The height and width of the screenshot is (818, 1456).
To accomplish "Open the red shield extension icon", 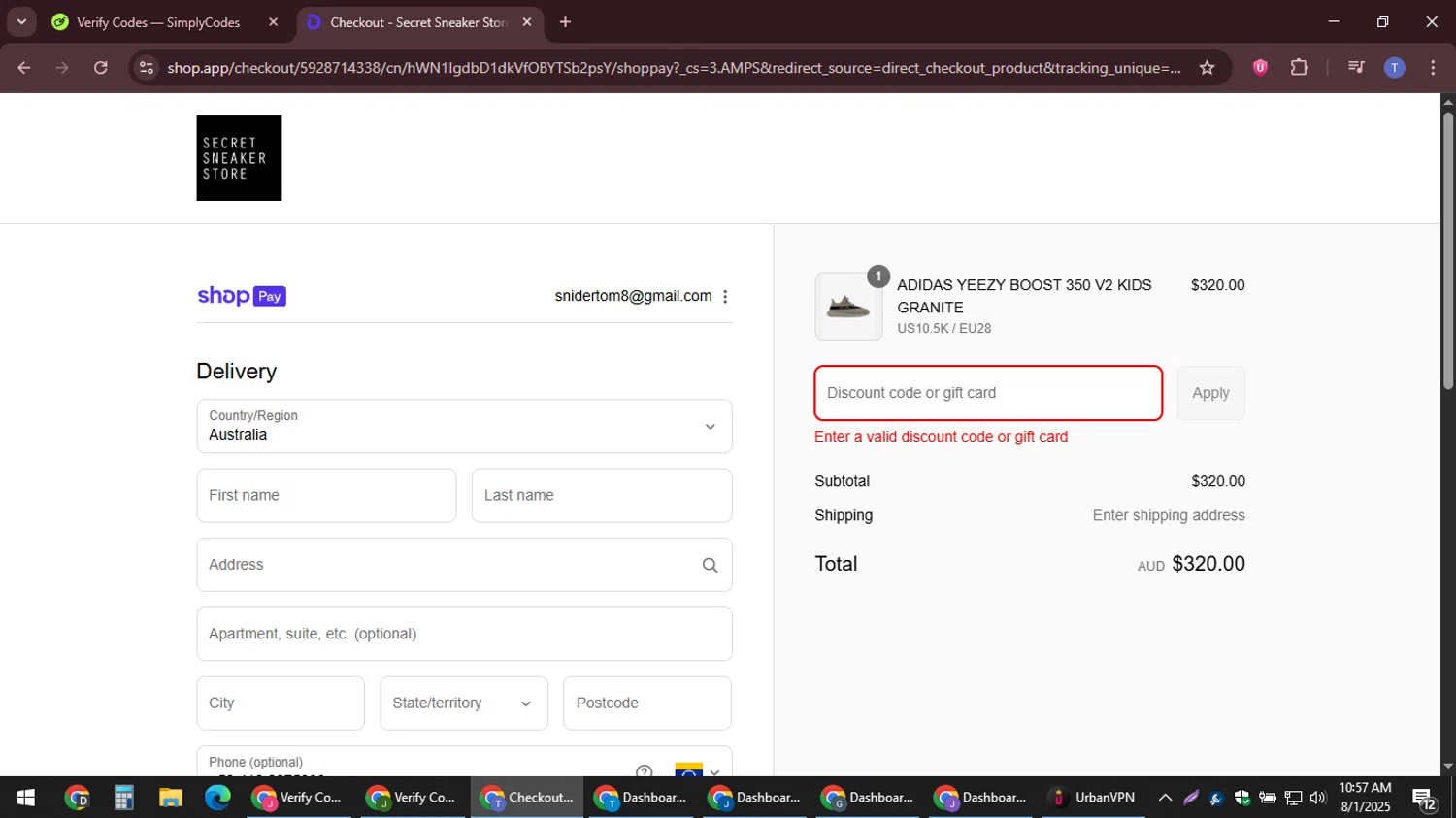I will coord(1260,68).
